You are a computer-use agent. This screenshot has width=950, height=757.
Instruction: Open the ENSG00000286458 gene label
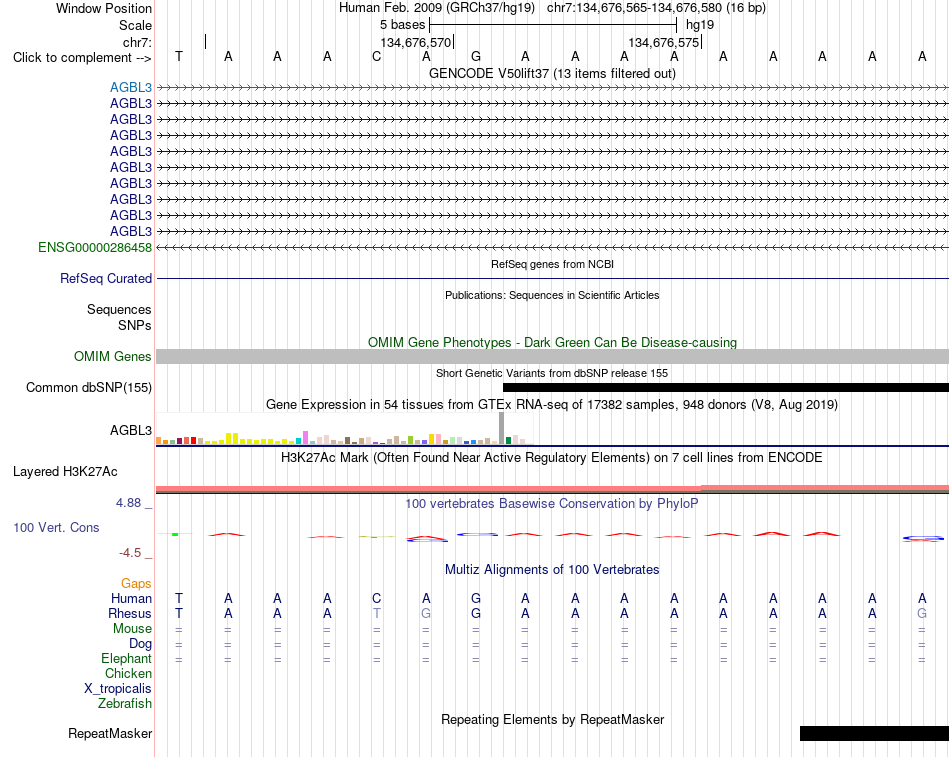point(95,247)
